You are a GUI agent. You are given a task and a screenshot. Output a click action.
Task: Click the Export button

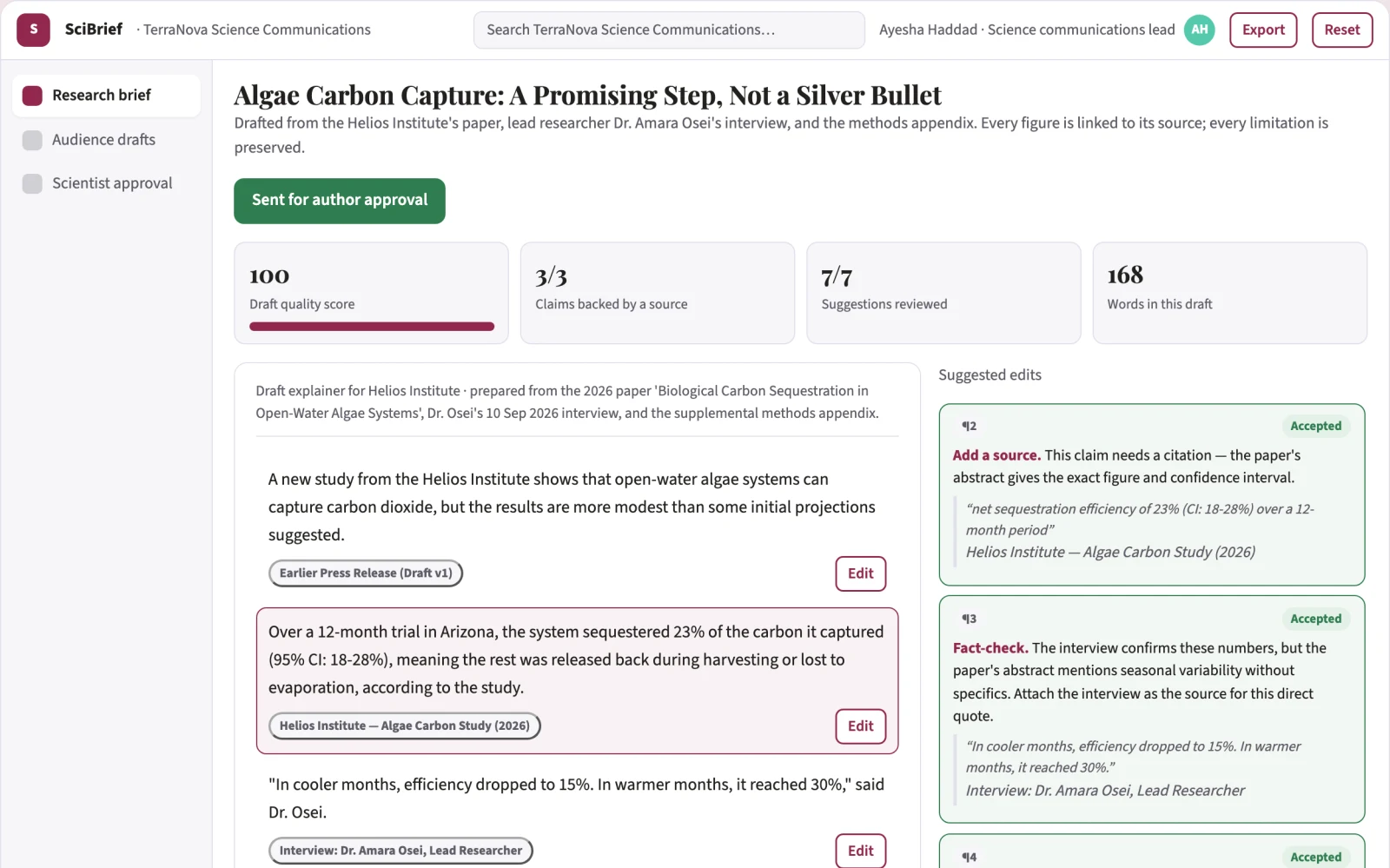(x=1263, y=30)
